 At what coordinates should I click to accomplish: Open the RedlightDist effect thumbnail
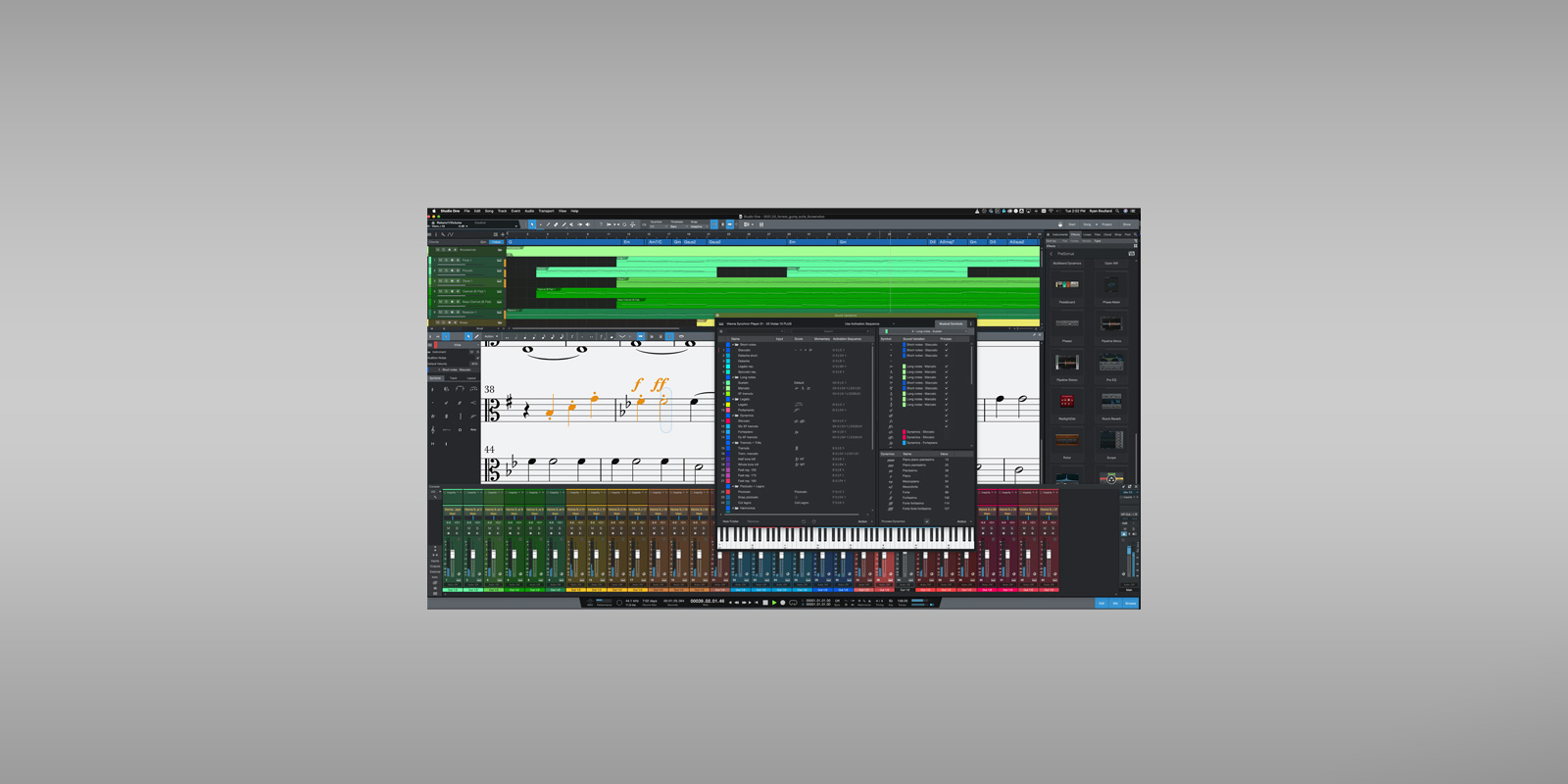point(1067,402)
